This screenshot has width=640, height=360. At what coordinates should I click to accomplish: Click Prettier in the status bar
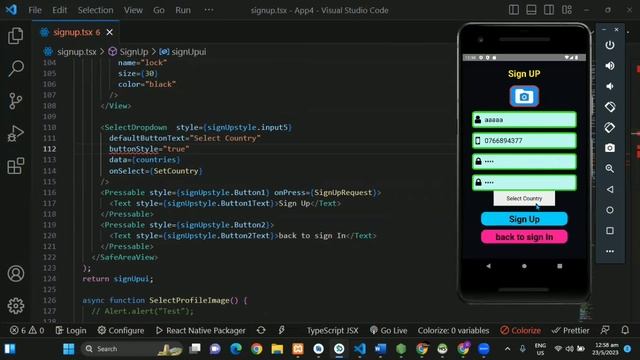tap(570, 330)
